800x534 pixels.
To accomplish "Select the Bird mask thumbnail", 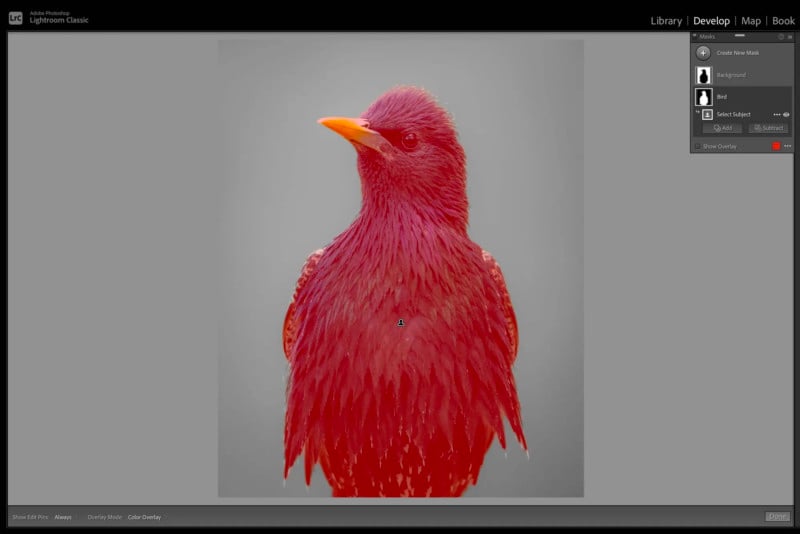I will (704, 97).
